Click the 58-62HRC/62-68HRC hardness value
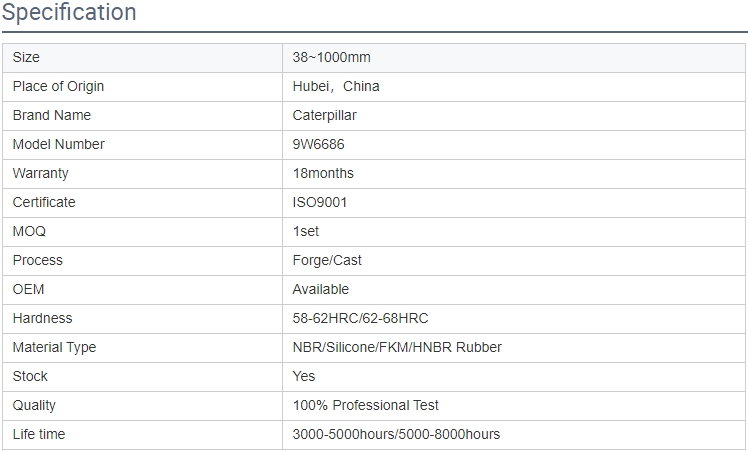Screen dimensions: 748x452 tap(360, 318)
